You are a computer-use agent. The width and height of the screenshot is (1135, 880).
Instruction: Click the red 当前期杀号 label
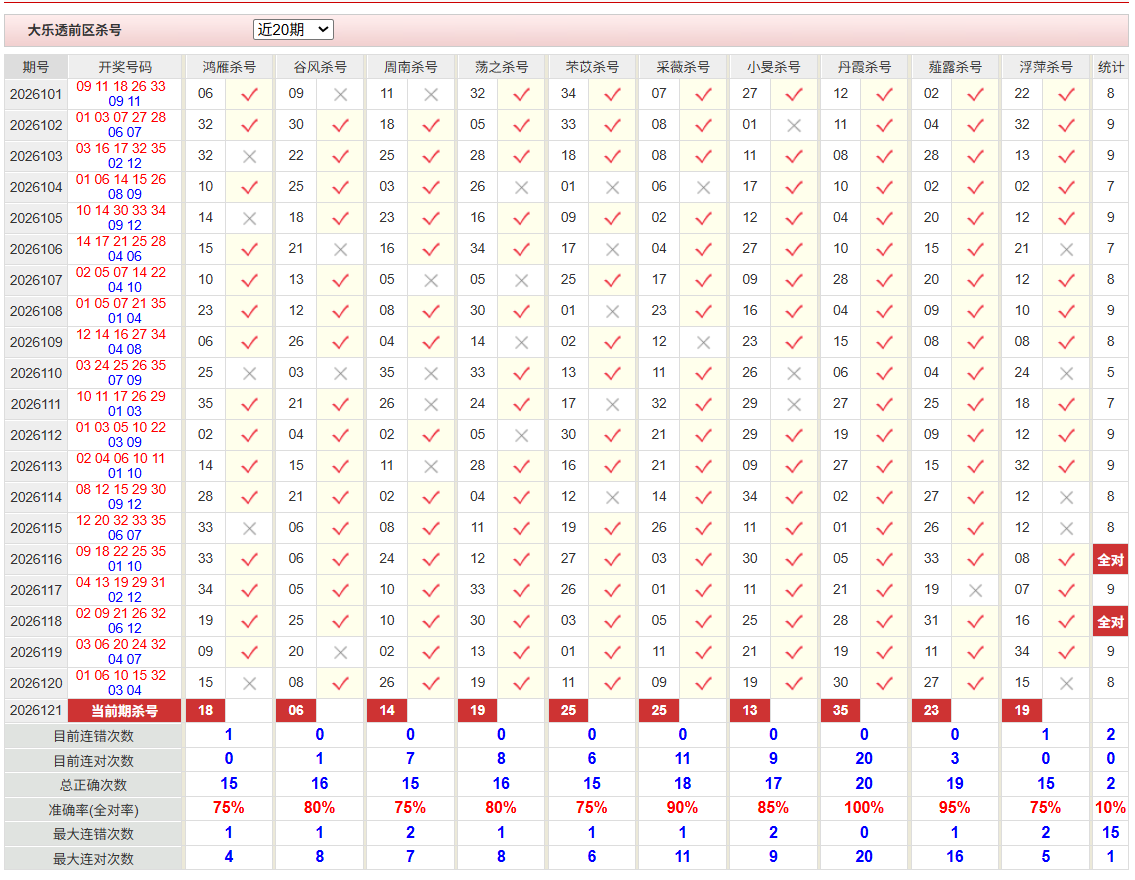125,711
